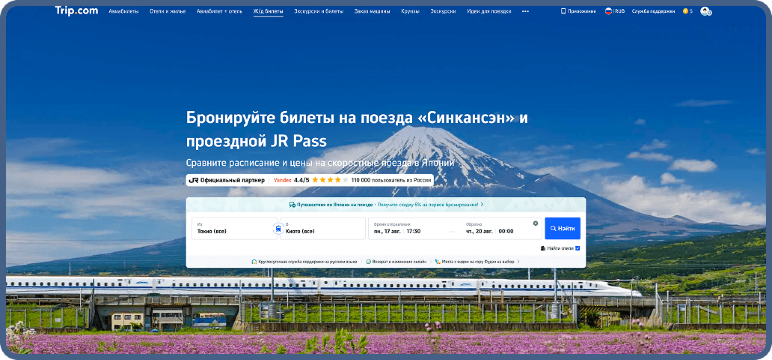
Task: Click the headset icon in the support note
Action: click(255, 262)
